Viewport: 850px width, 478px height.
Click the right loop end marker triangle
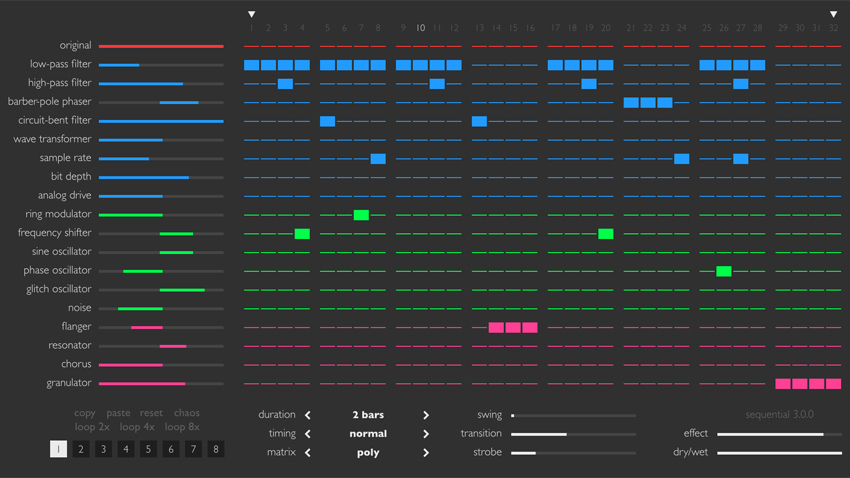(833, 14)
